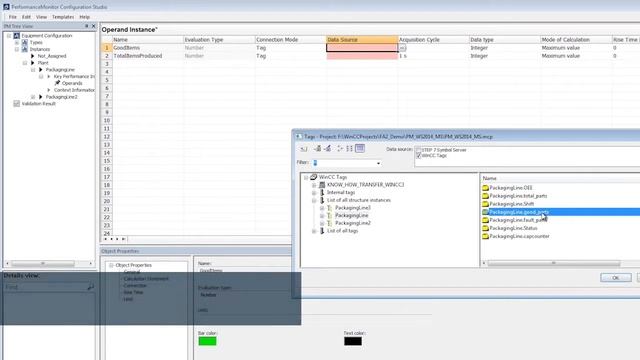Open the Filter dropdown in Tags dialog

[x=378, y=163]
